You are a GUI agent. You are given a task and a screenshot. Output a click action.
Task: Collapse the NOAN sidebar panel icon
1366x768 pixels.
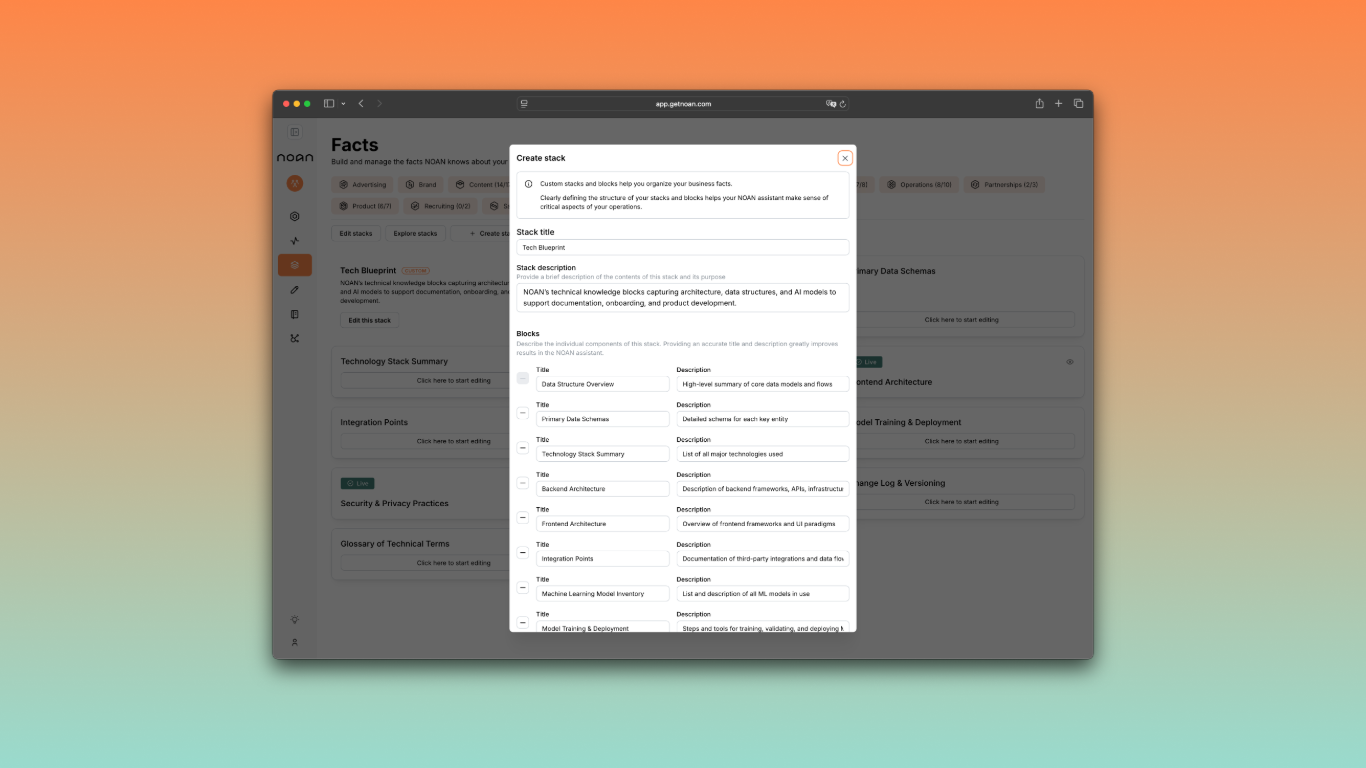point(295,132)
